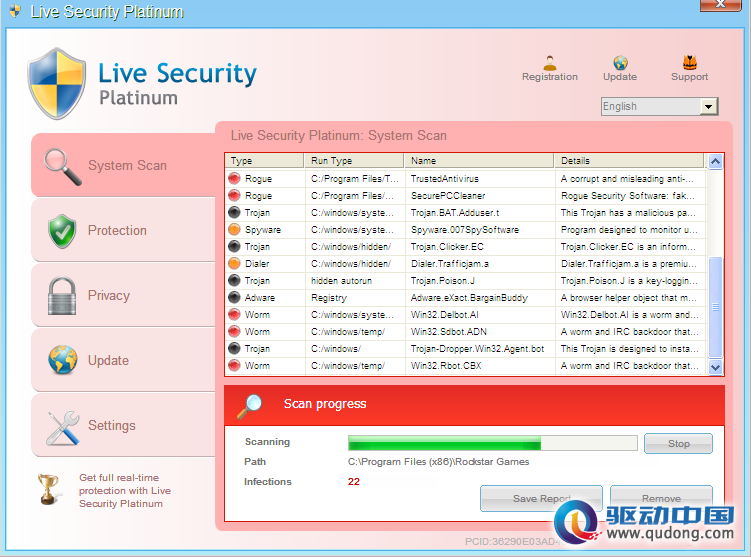Image resolution: width=751 pixels, height=557 pixels.
Task: Click the scan list scroll up arrow
Action: (715, 161)
